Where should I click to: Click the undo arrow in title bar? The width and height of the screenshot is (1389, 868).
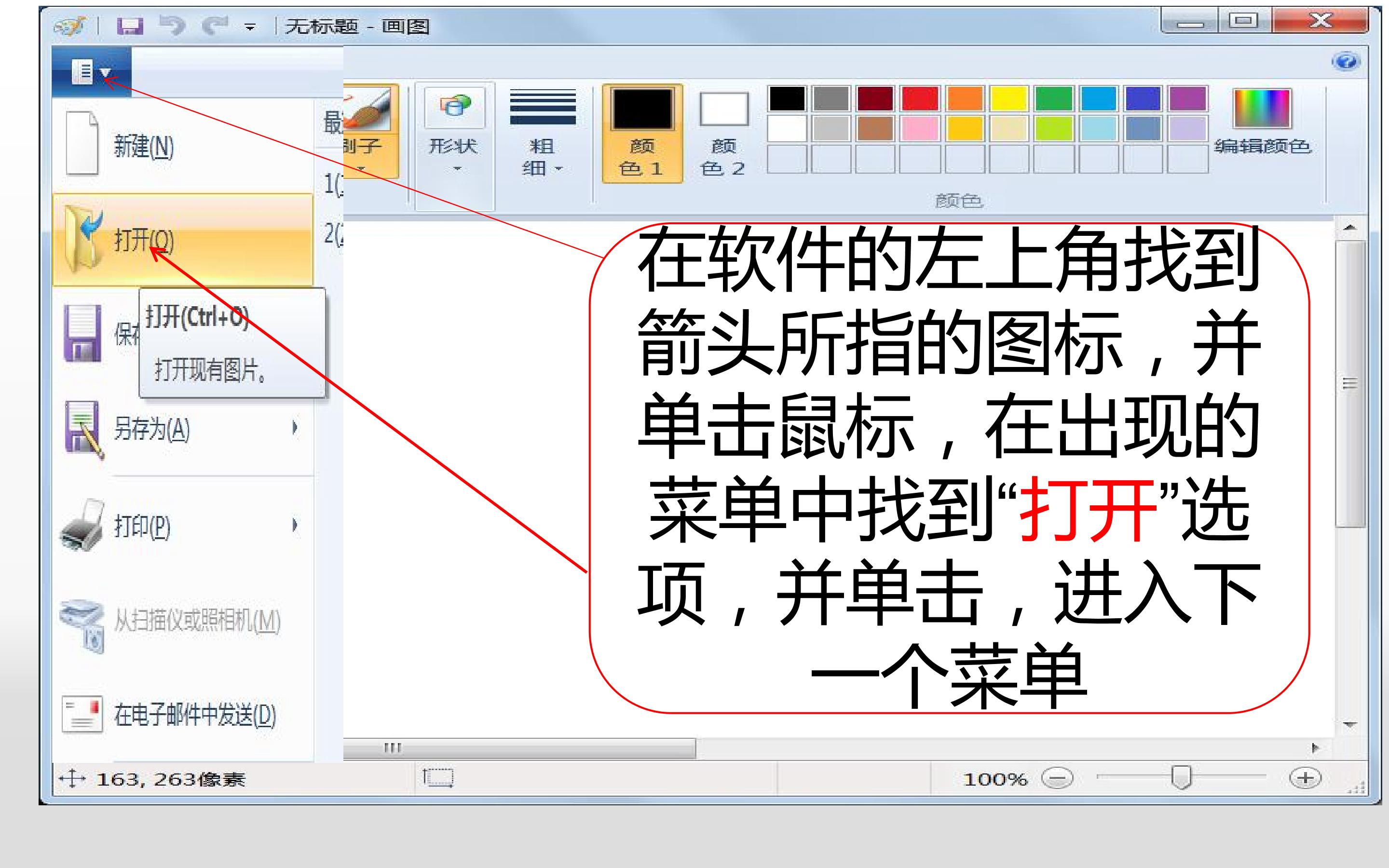[172, 25]
